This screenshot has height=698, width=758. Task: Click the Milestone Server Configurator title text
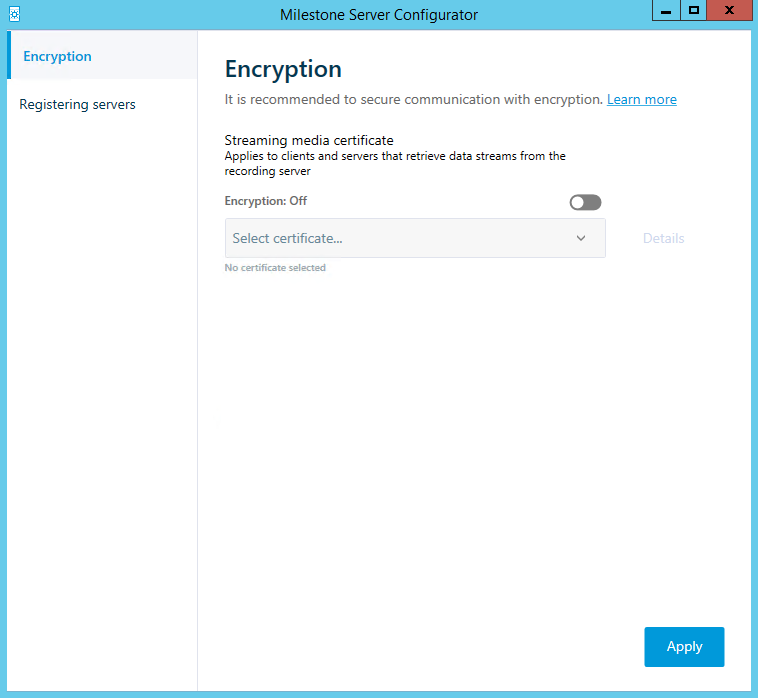point(379,15)
